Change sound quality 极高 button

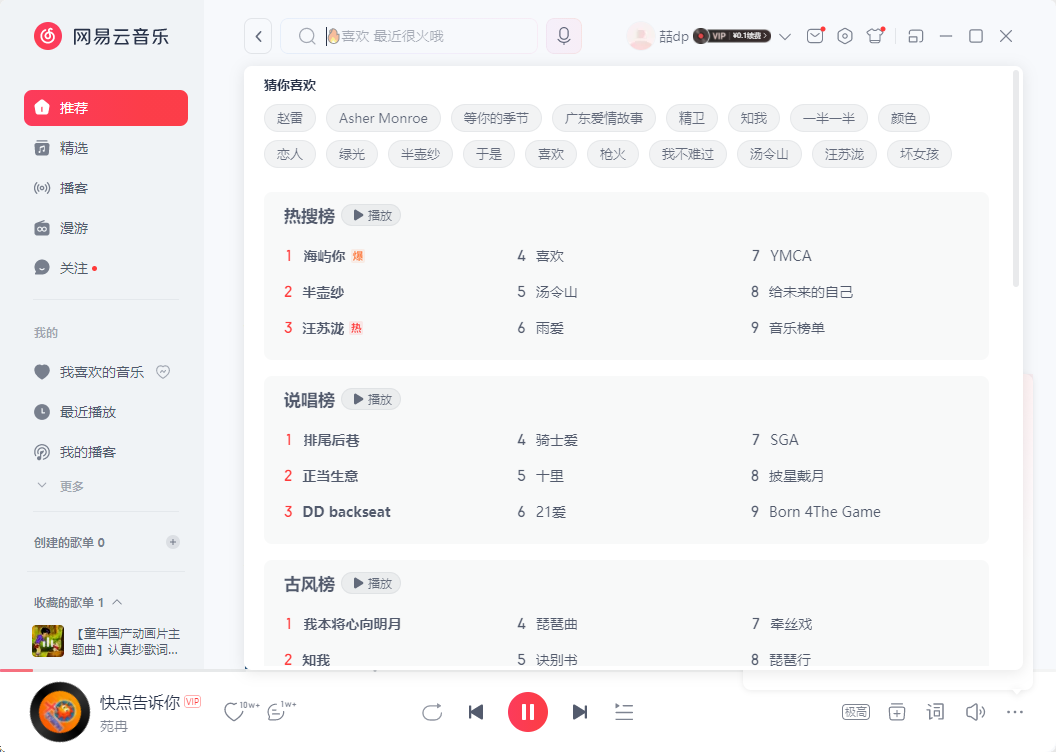pyautogui.click(x=855, y=712)
